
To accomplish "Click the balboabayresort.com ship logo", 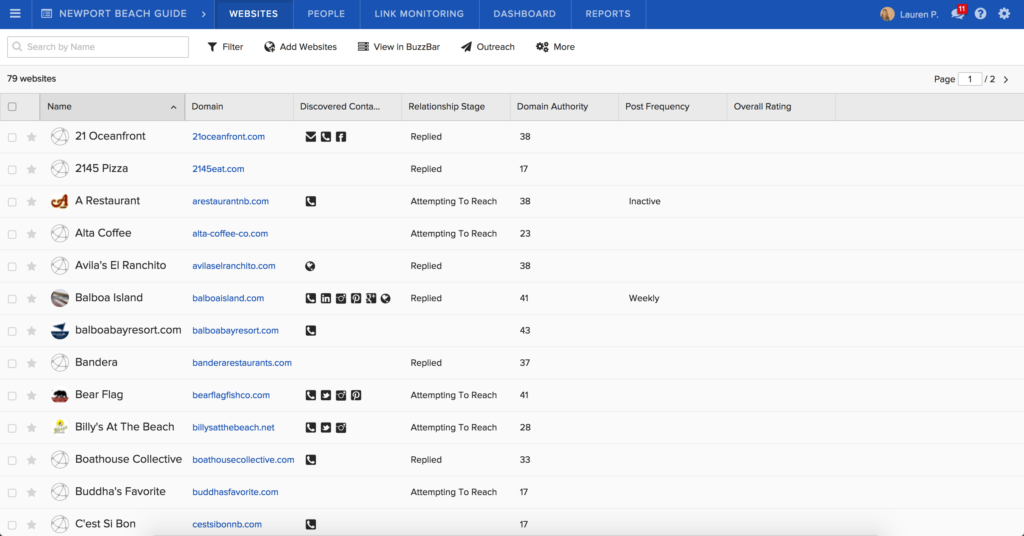I will click(59, 330).
